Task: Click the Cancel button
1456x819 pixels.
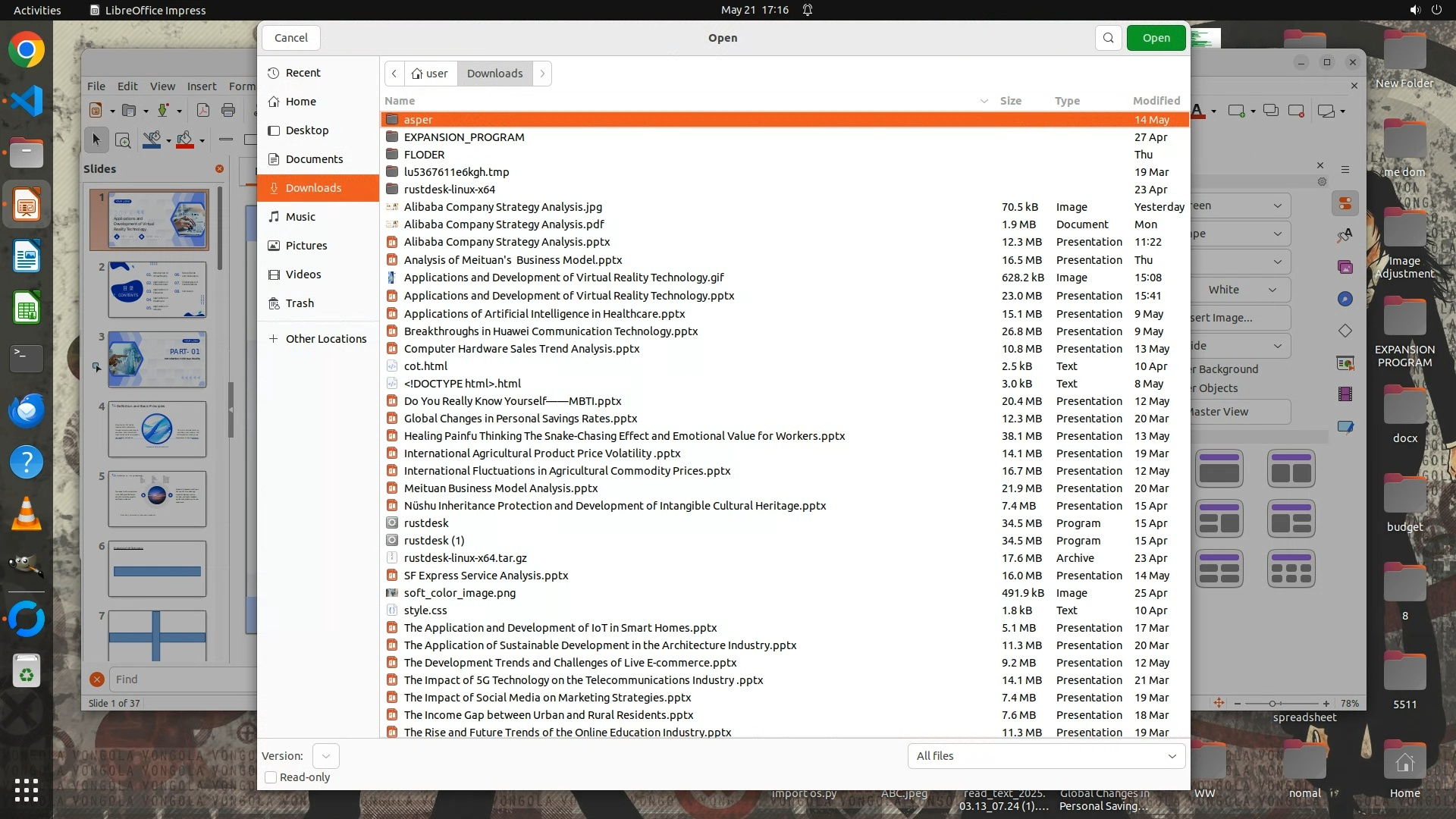Action: click(290, 38)
